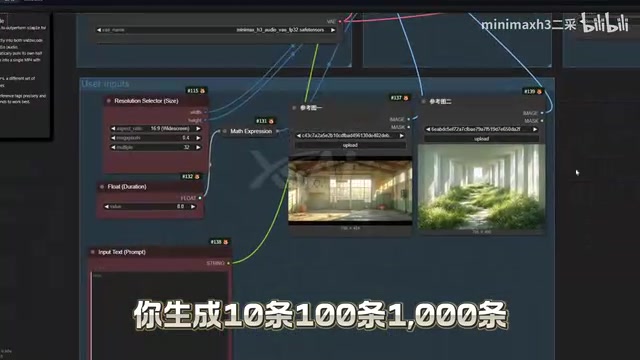Decrease aspect_ratio with left arrow
The image size is (640, 360).
113,129
